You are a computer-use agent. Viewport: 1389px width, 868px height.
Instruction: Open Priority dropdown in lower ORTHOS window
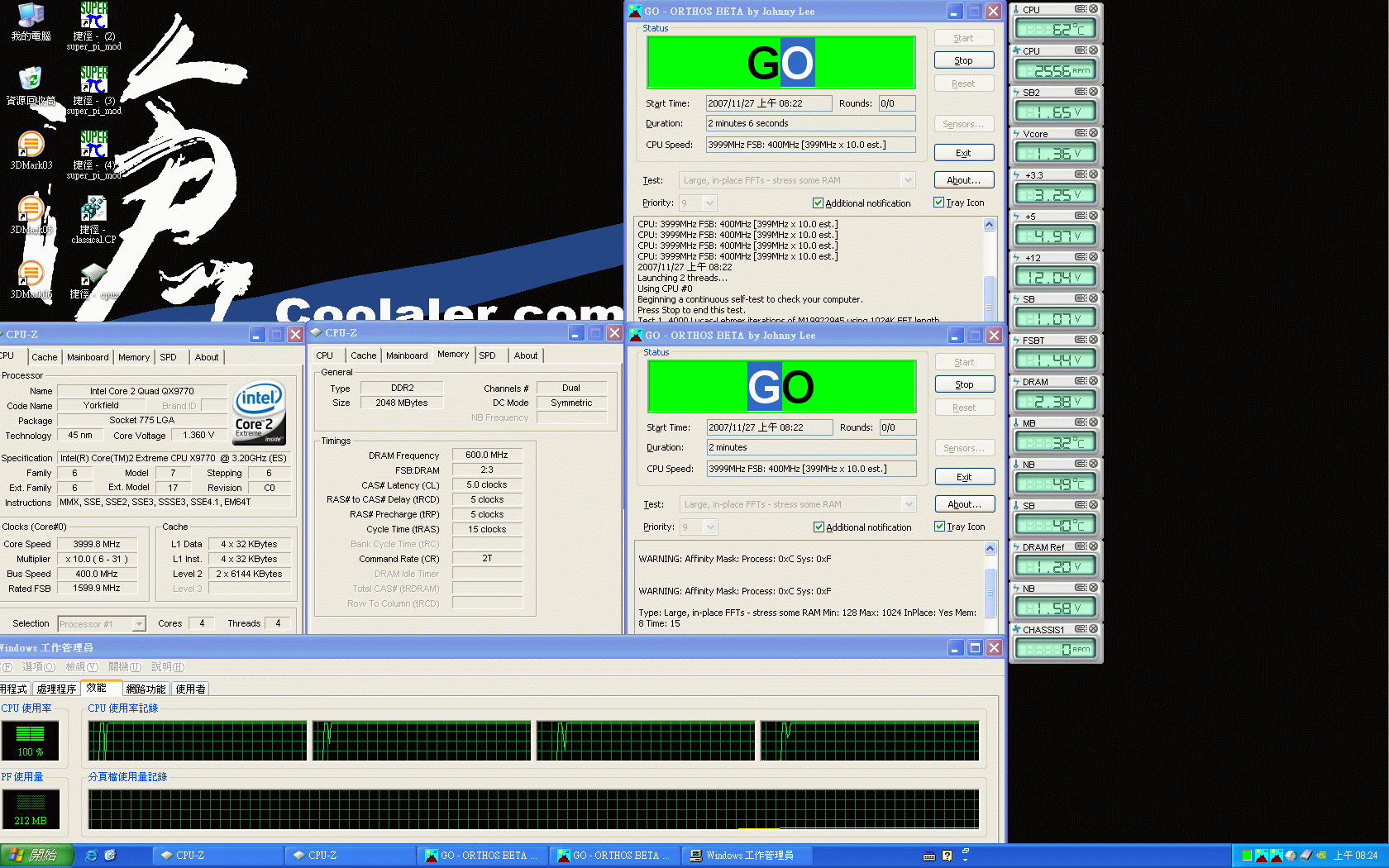point(711,527)
